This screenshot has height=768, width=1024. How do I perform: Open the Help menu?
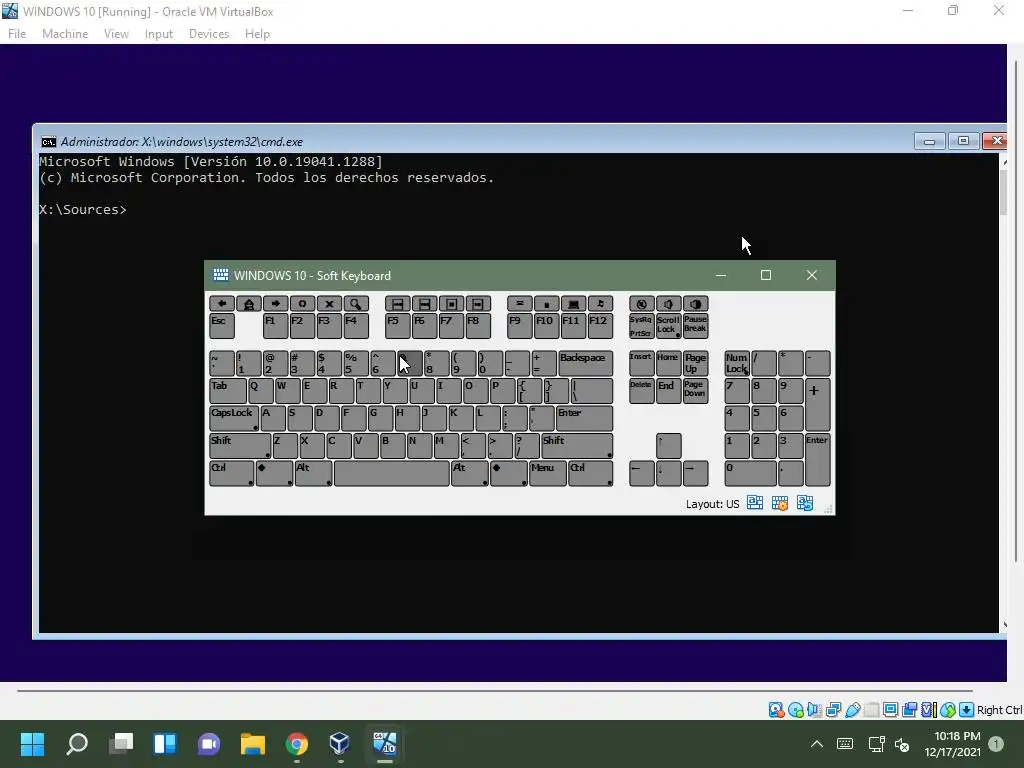tap(257, 34)
